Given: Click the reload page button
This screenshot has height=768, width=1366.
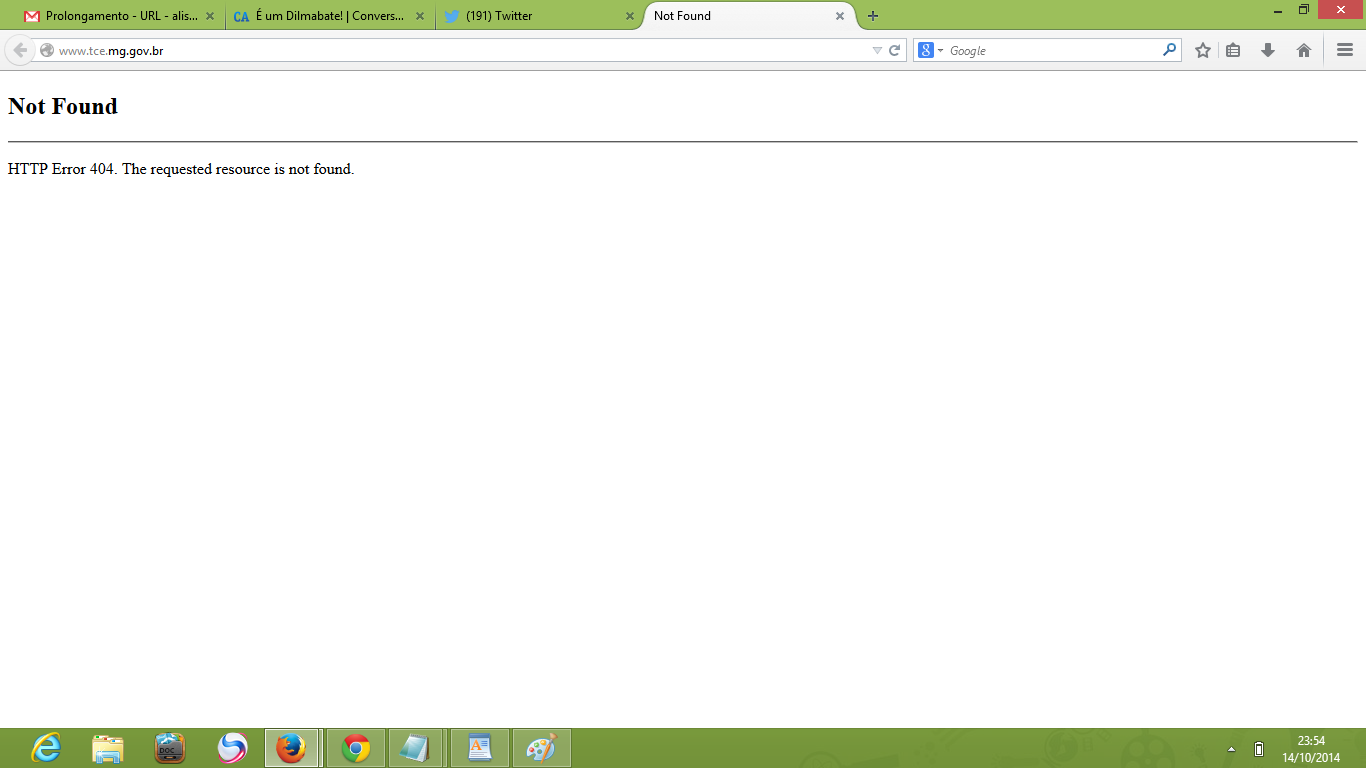Looking at the screenshot, I should [x=895, y=50].
